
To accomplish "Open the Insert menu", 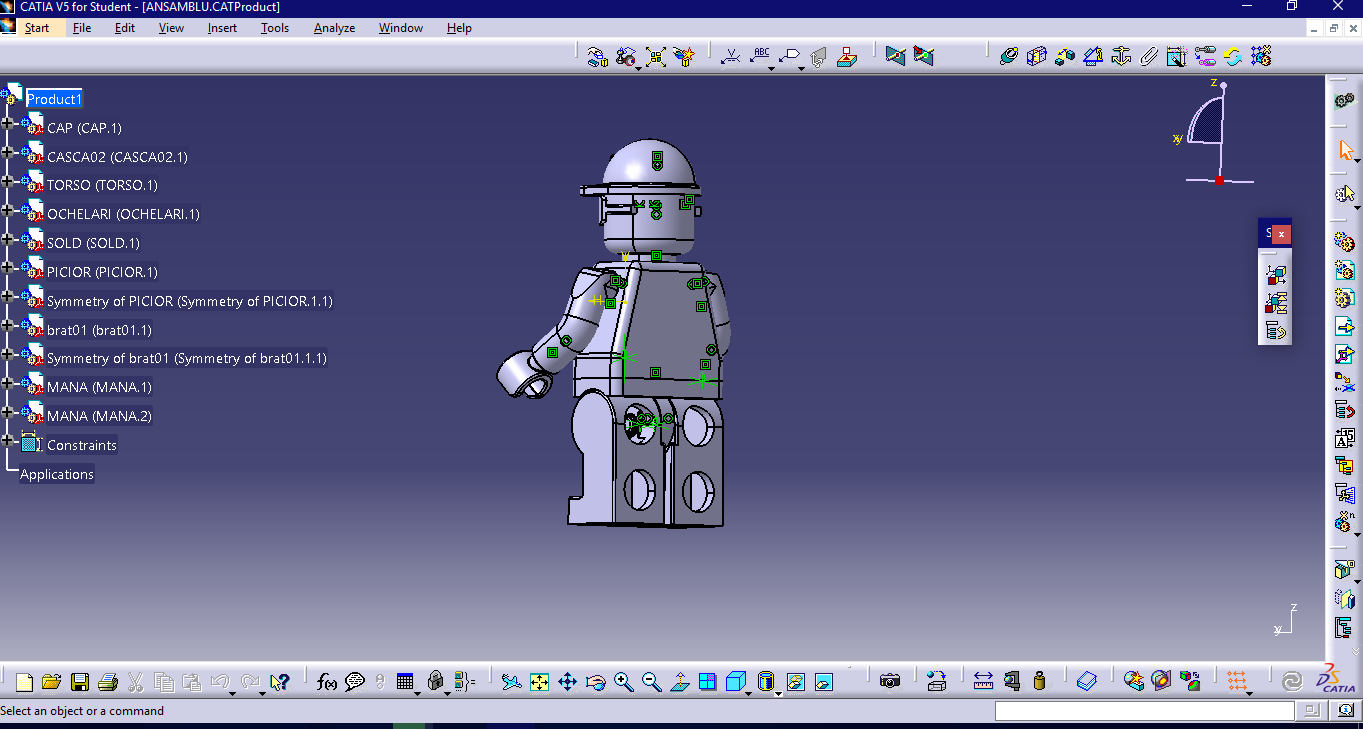I will (x=222, y=28).
